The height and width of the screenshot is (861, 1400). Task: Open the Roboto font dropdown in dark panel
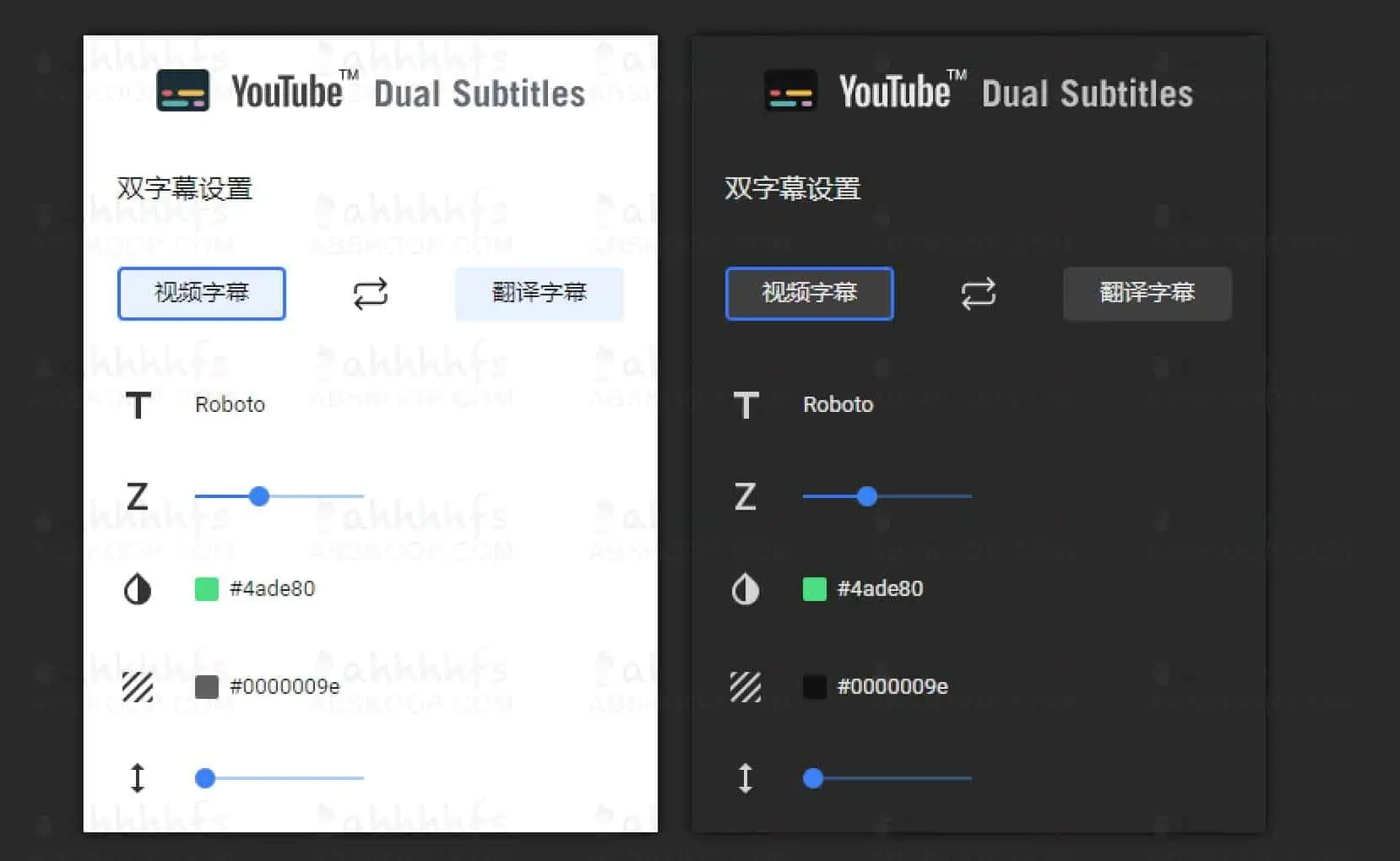pos(837,404)
